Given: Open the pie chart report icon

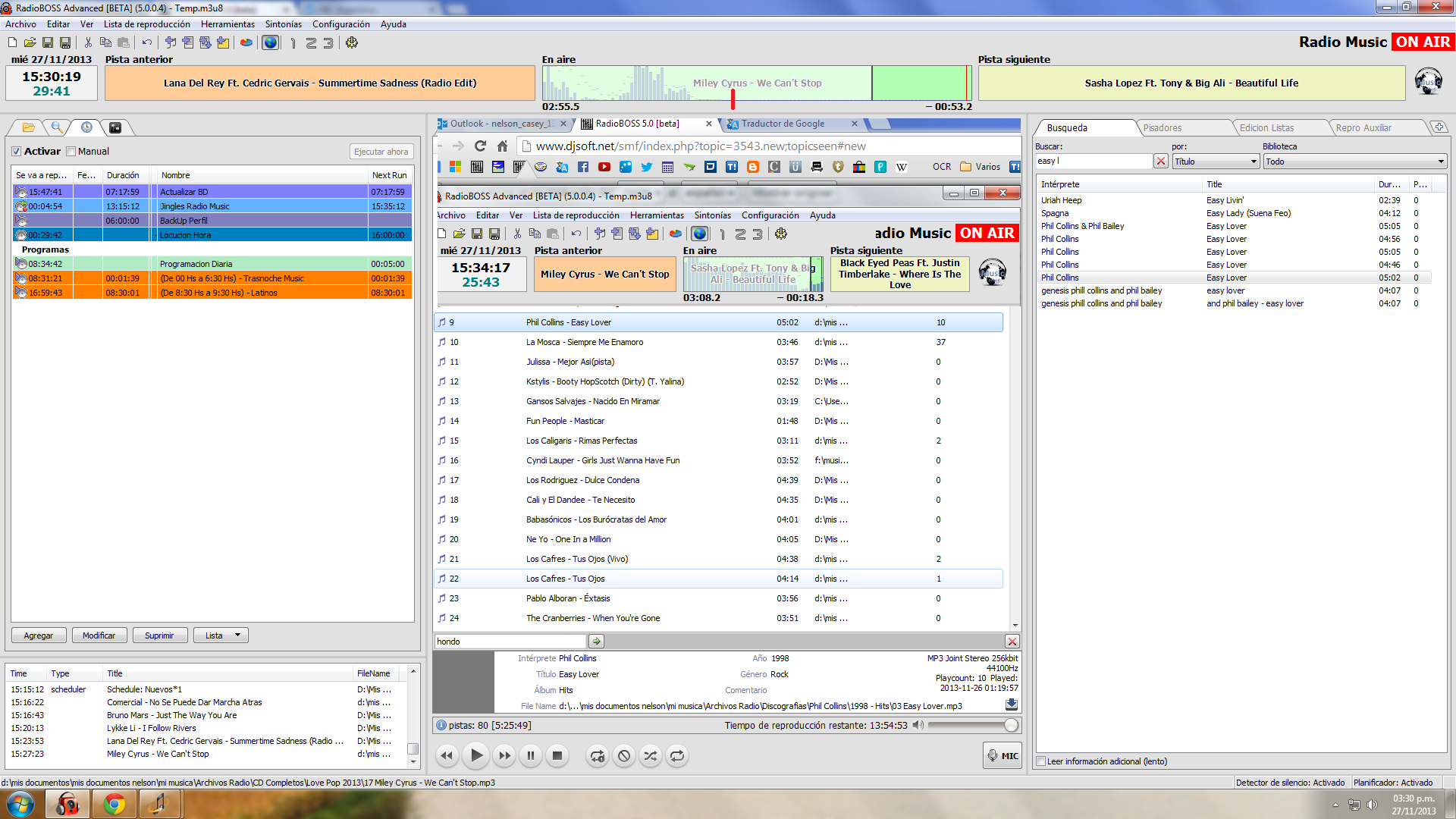Looking at the screenshot, I should click(246, 43).
